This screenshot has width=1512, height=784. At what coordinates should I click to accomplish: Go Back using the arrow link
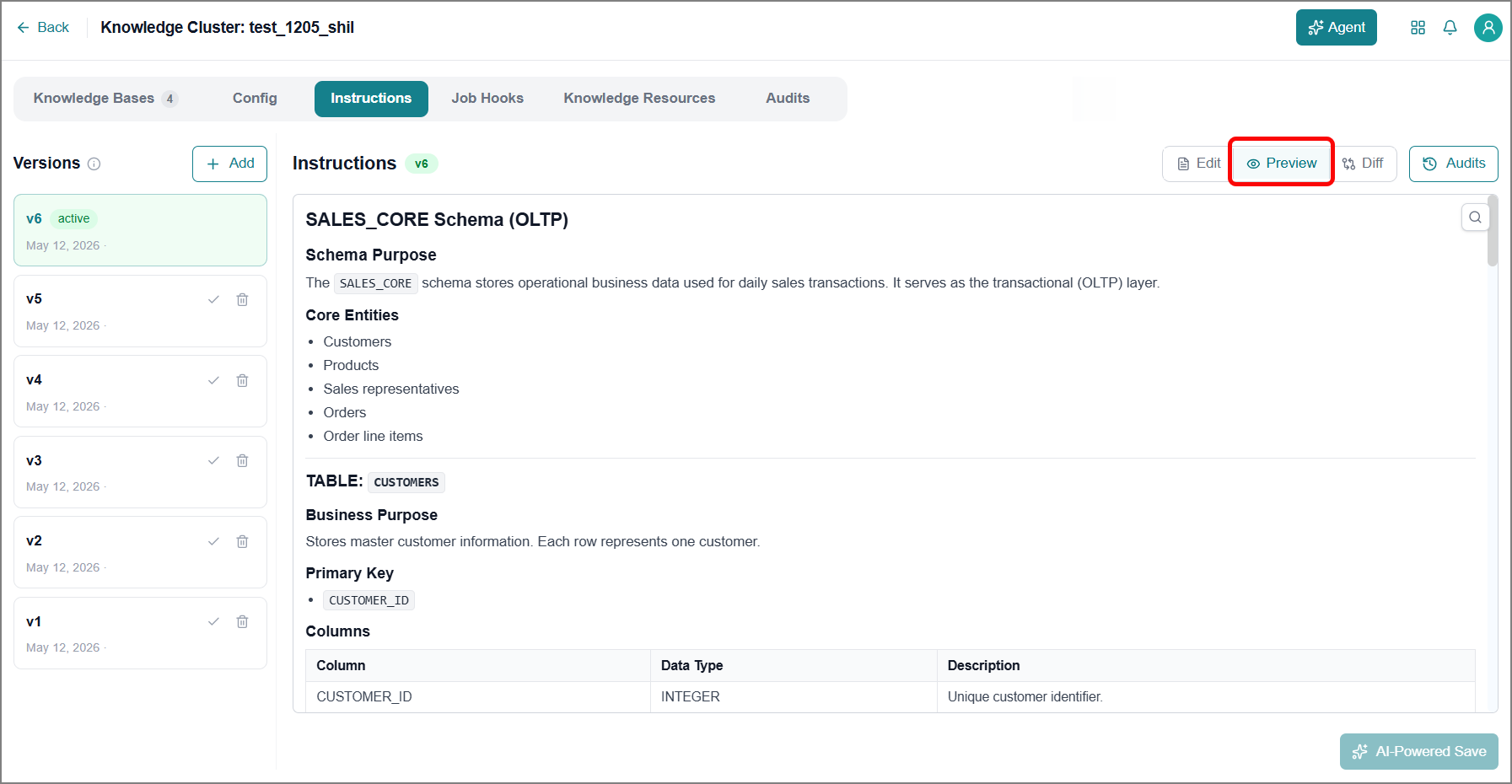click(42, 28)
